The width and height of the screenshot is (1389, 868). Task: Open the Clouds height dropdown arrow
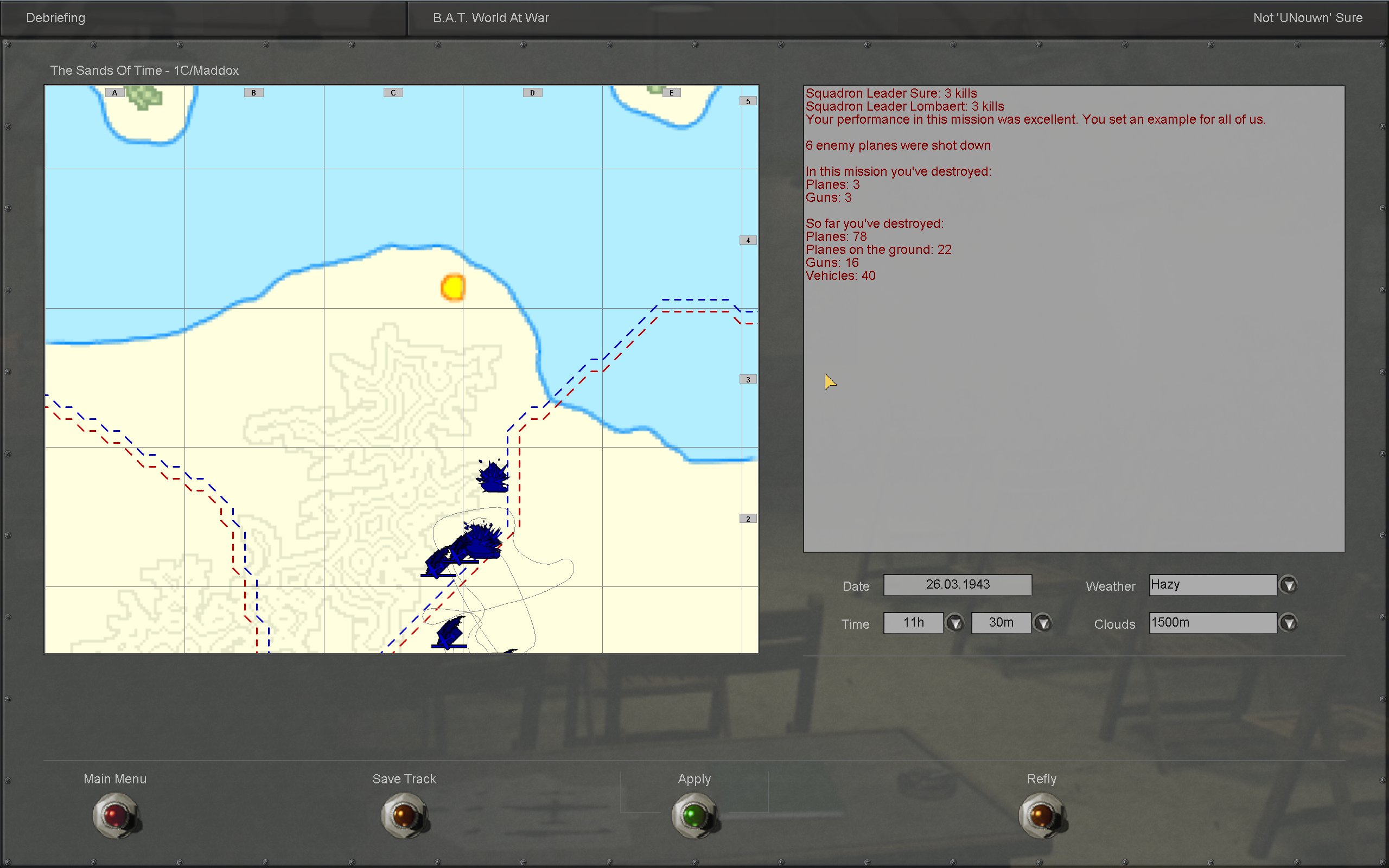[1289, 623]
